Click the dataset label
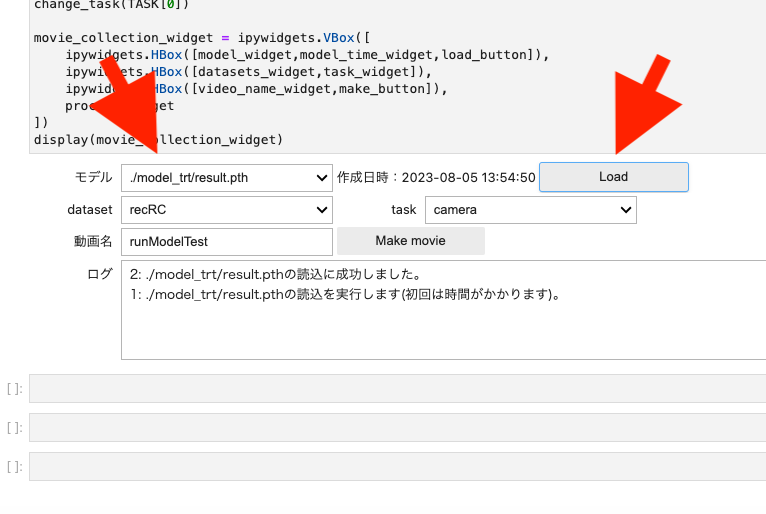This screenshot has width=766, height=514. pyautogui.click(x=90, y=210)
